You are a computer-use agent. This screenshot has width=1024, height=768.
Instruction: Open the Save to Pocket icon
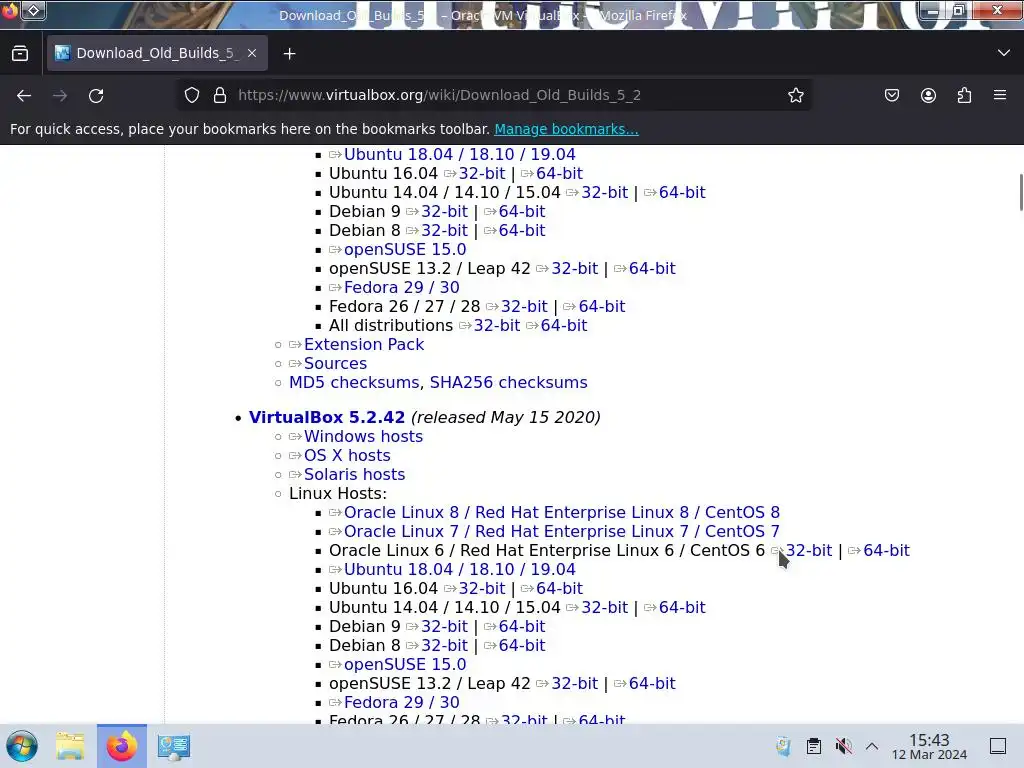[x=891, y=95]
